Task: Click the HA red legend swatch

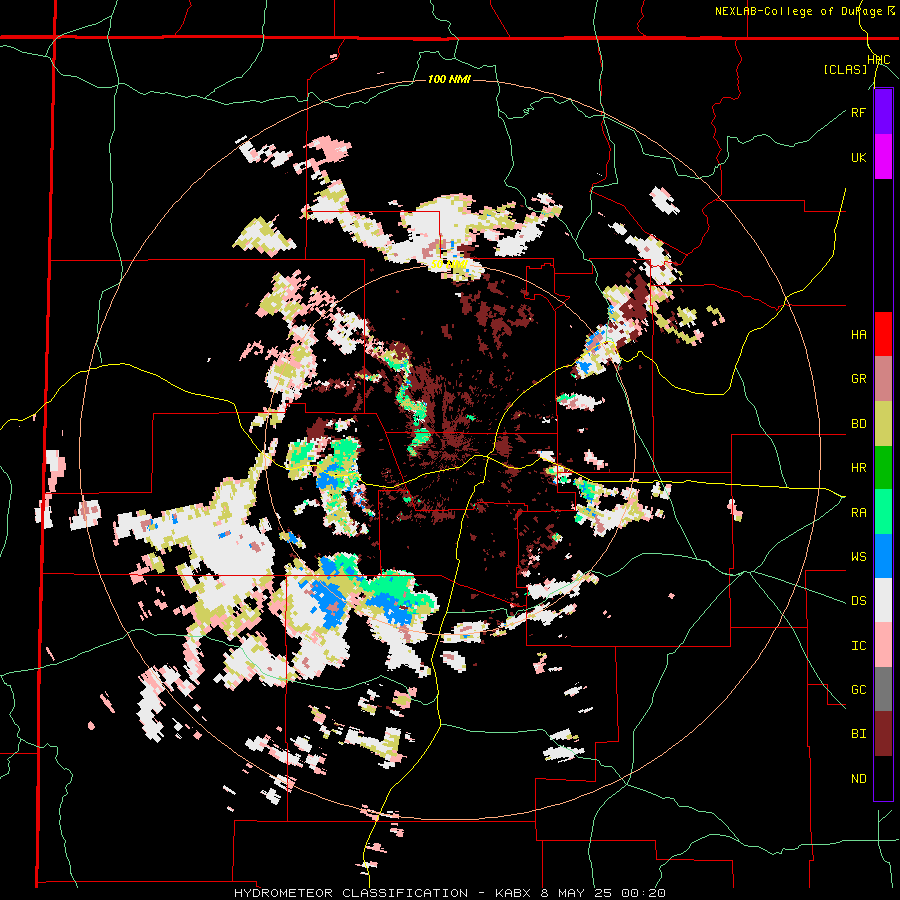Action: (883, 334)
